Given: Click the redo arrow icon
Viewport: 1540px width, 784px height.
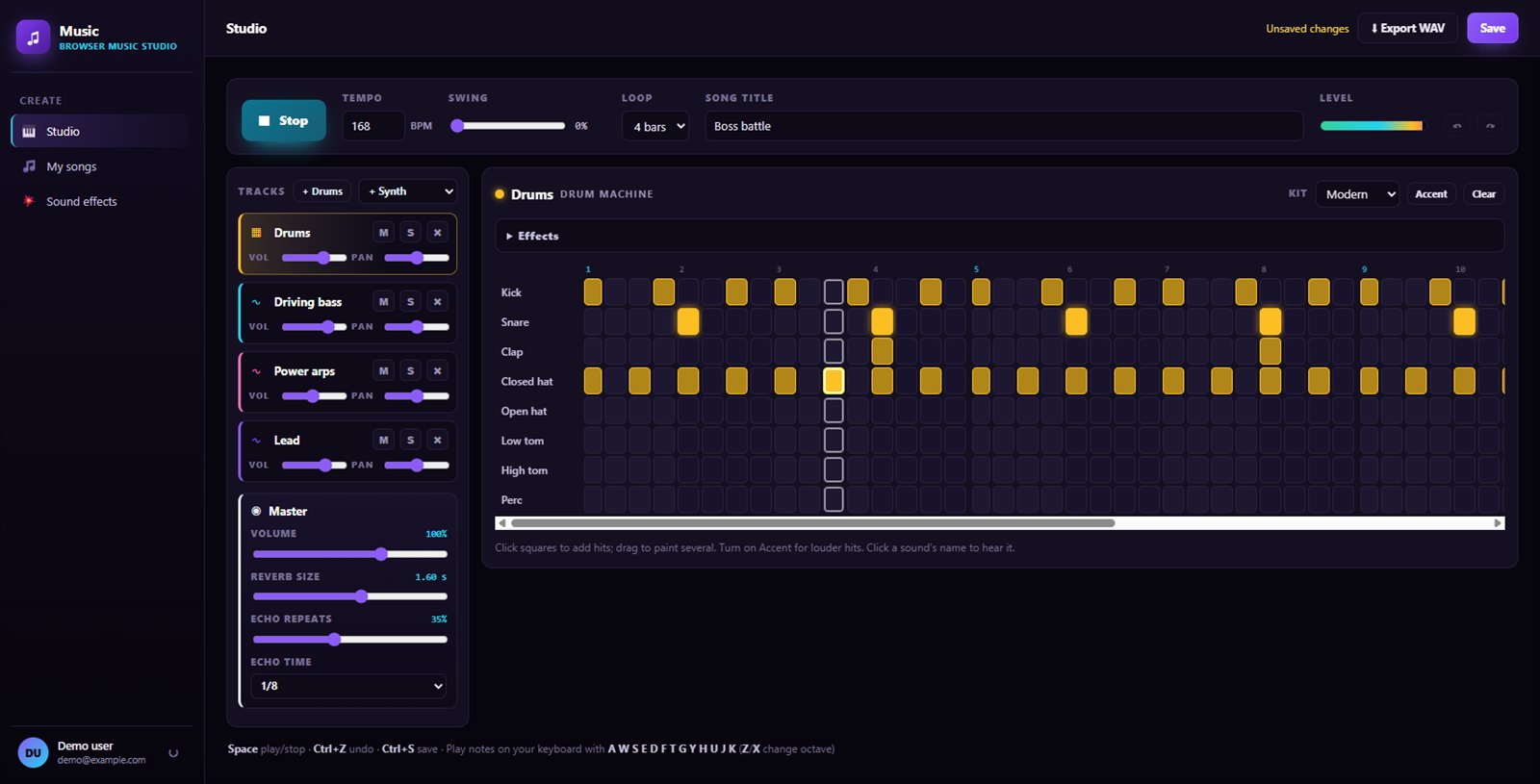Looking at the screenshot, I should point(1490,126).
